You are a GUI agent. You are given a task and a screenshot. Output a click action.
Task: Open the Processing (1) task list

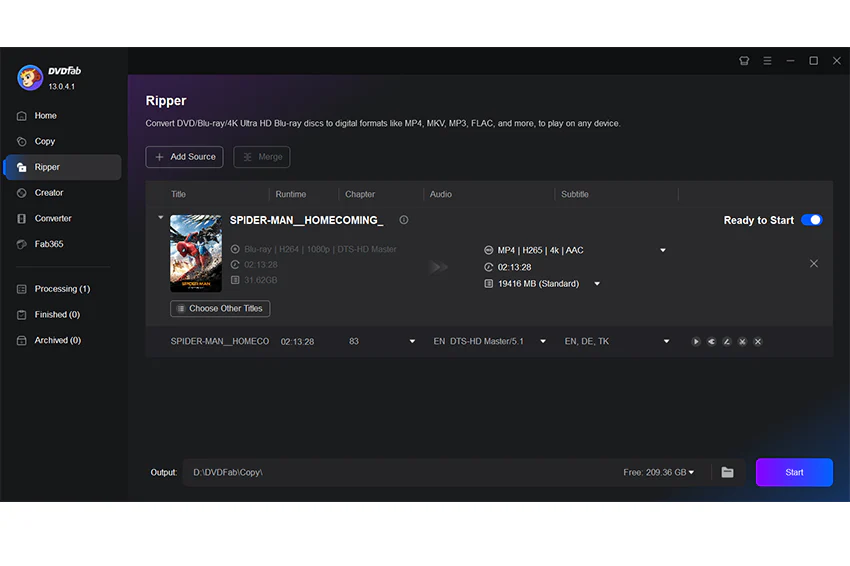62,289
